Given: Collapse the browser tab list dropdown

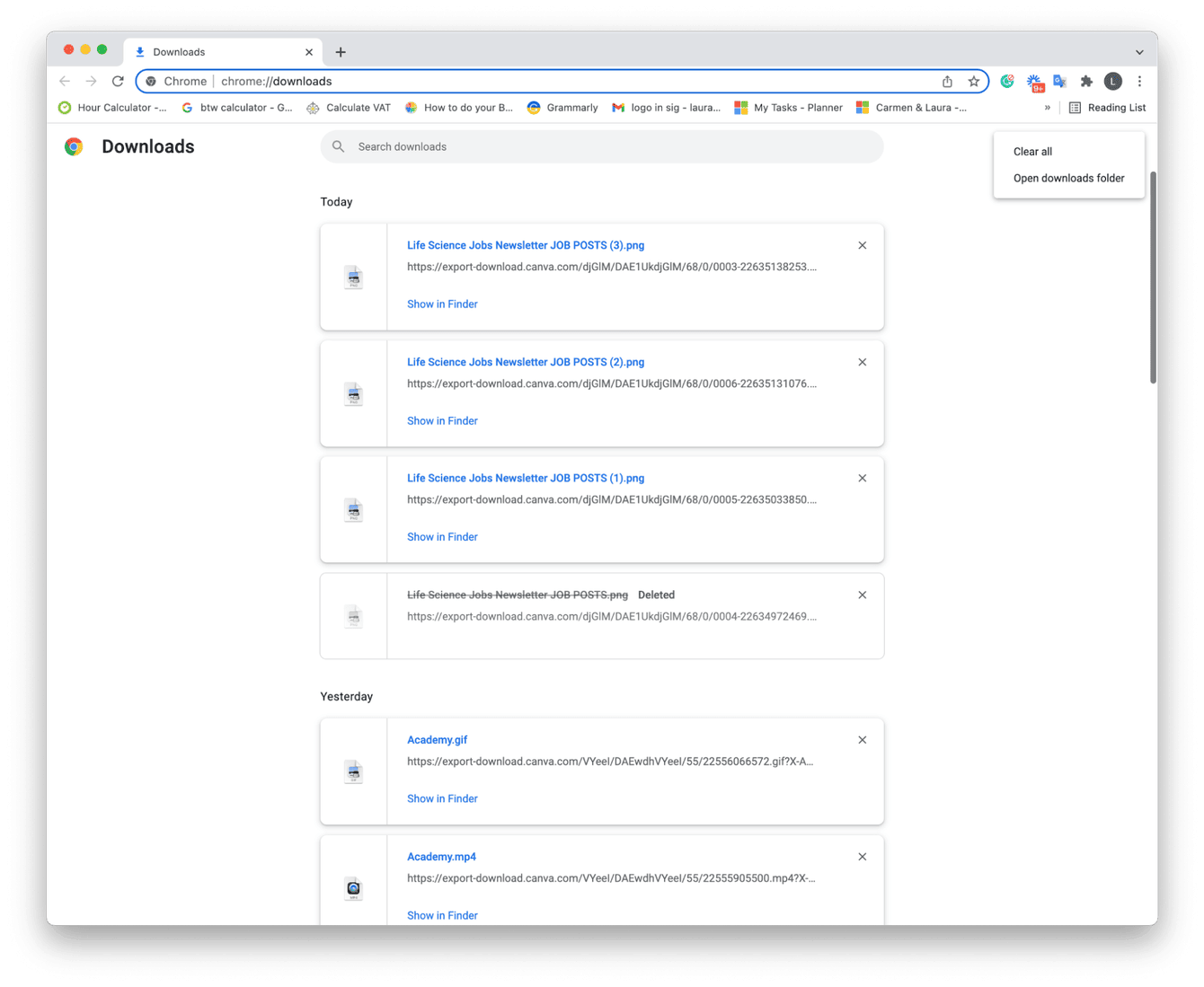Looking at the screenshot, I should point(1139,51).
